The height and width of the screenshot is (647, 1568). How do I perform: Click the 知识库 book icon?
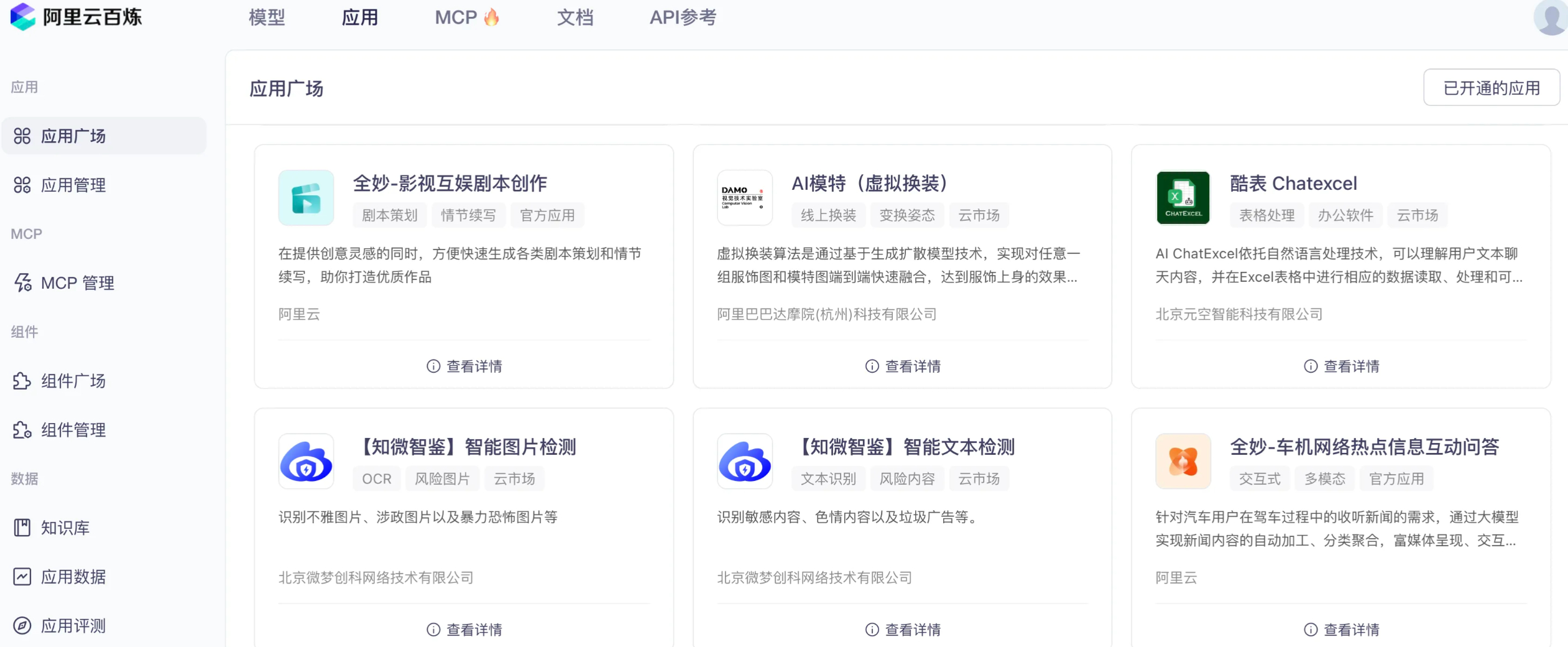[22, 528]
